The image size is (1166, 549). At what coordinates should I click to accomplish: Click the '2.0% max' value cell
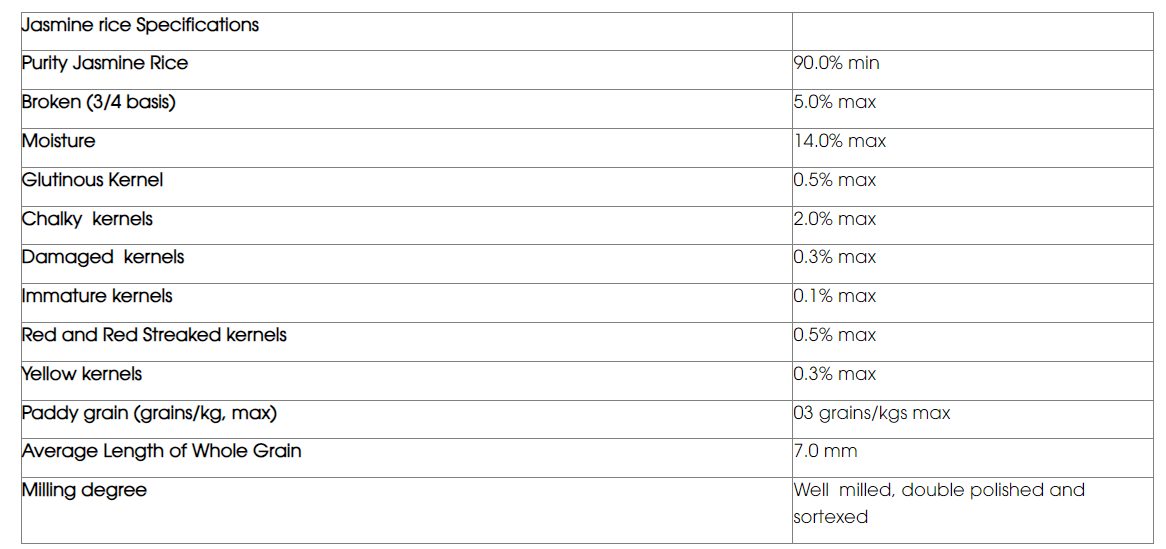point(835,219)
